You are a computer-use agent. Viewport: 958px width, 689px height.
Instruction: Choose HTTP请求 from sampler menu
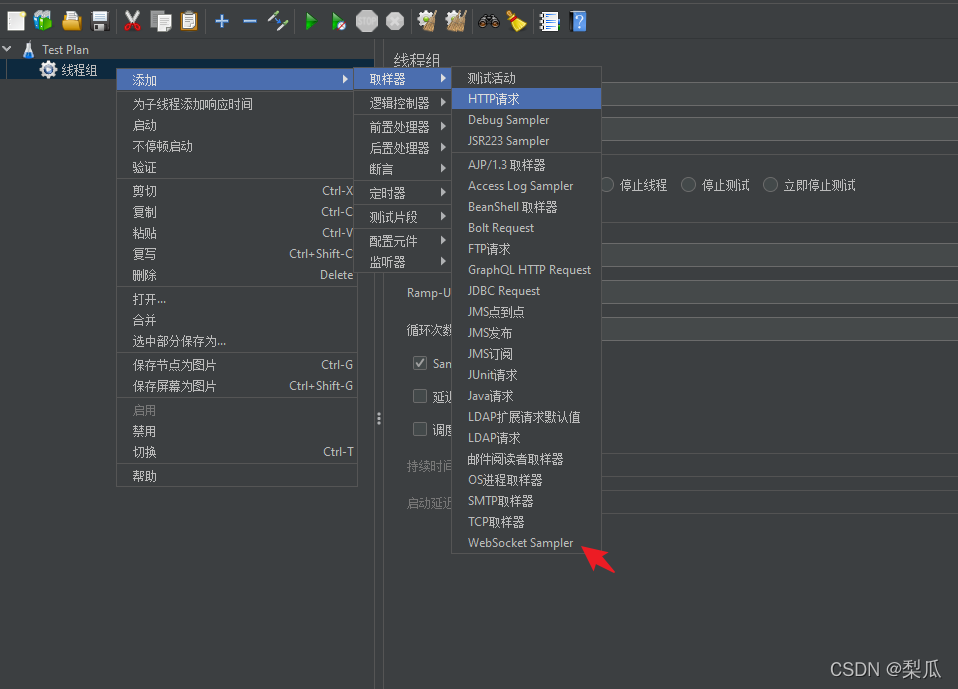coord(526,98)
